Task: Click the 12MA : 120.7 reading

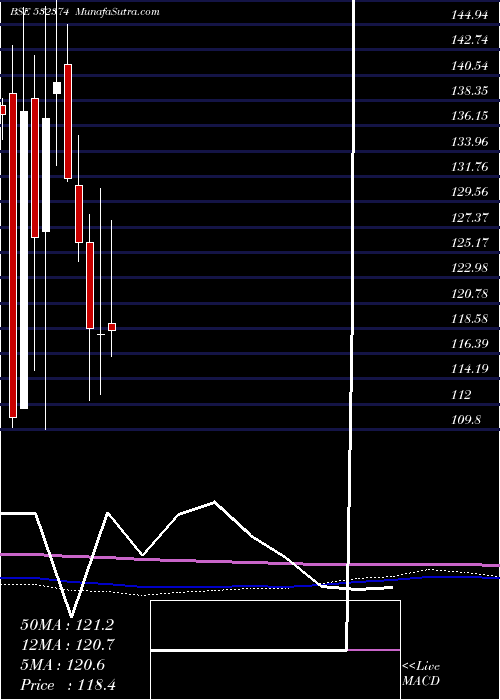Action: point(67,645)
